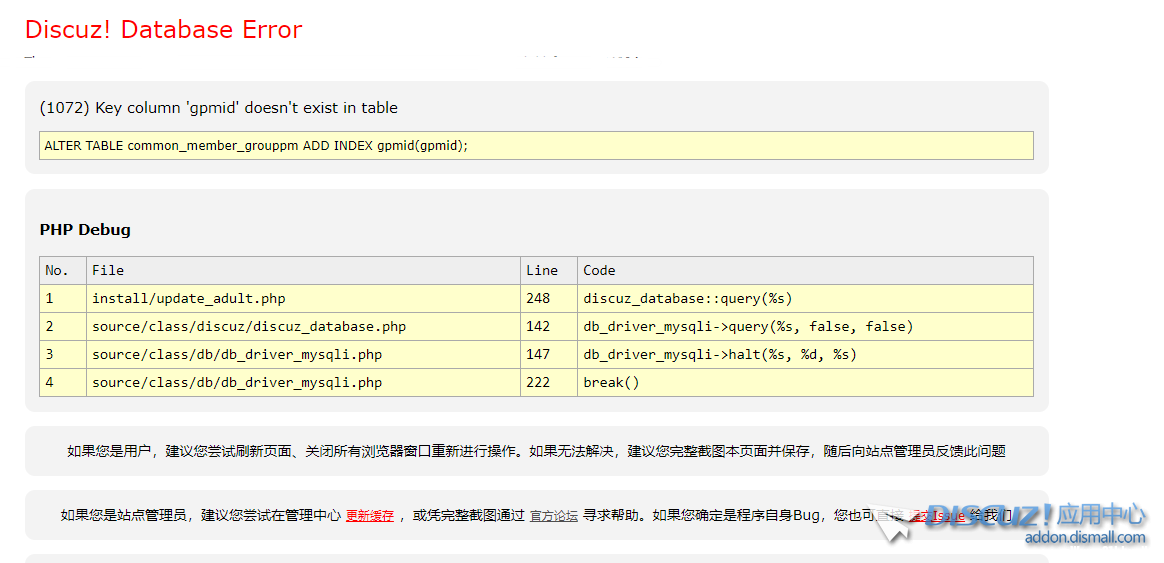
Task: Click the Discuz! Database Error heading
Action: click(163, 30)
